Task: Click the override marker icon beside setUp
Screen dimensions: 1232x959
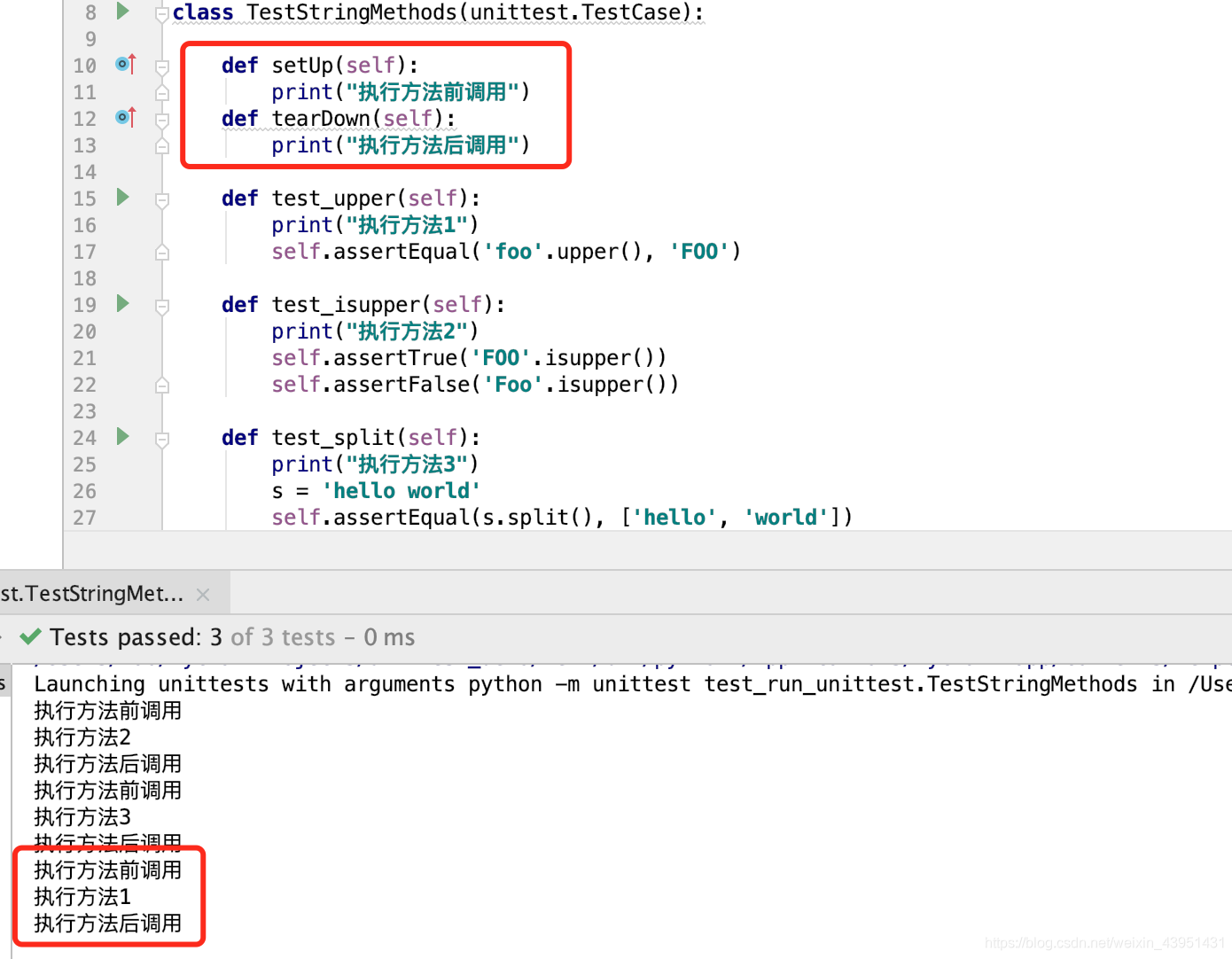Action: click(x=126, y=64)
